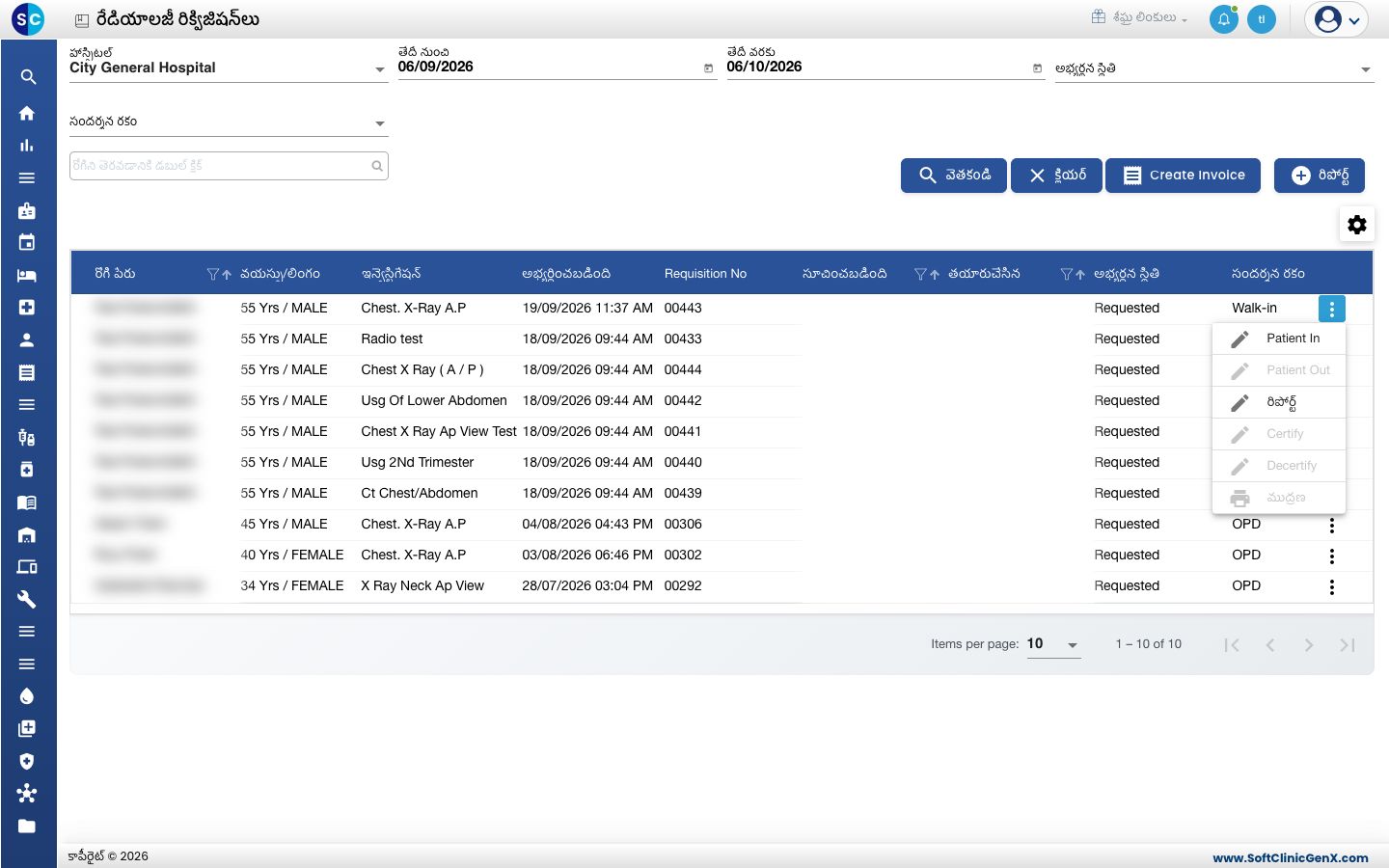Screen dimensions: 1389x868
Task: Click the రిపోర్ట్ button with the plus icon
Action: [x=1320, y=176]
